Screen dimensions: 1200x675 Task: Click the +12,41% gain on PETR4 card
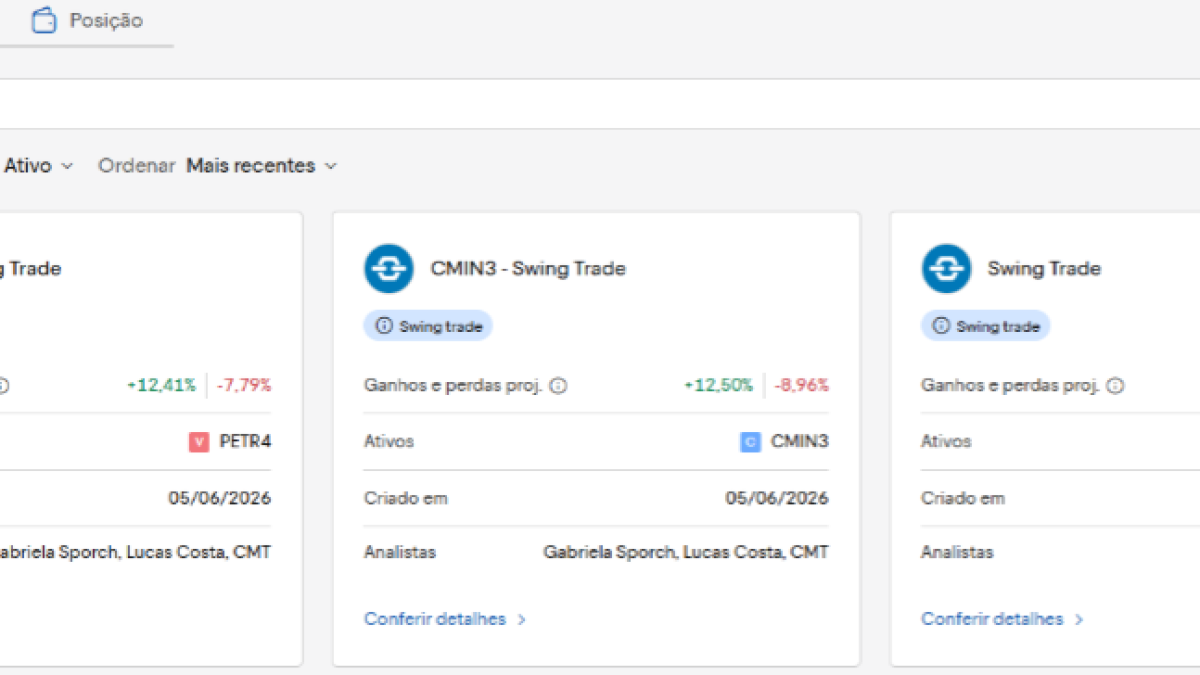point(161,385)
